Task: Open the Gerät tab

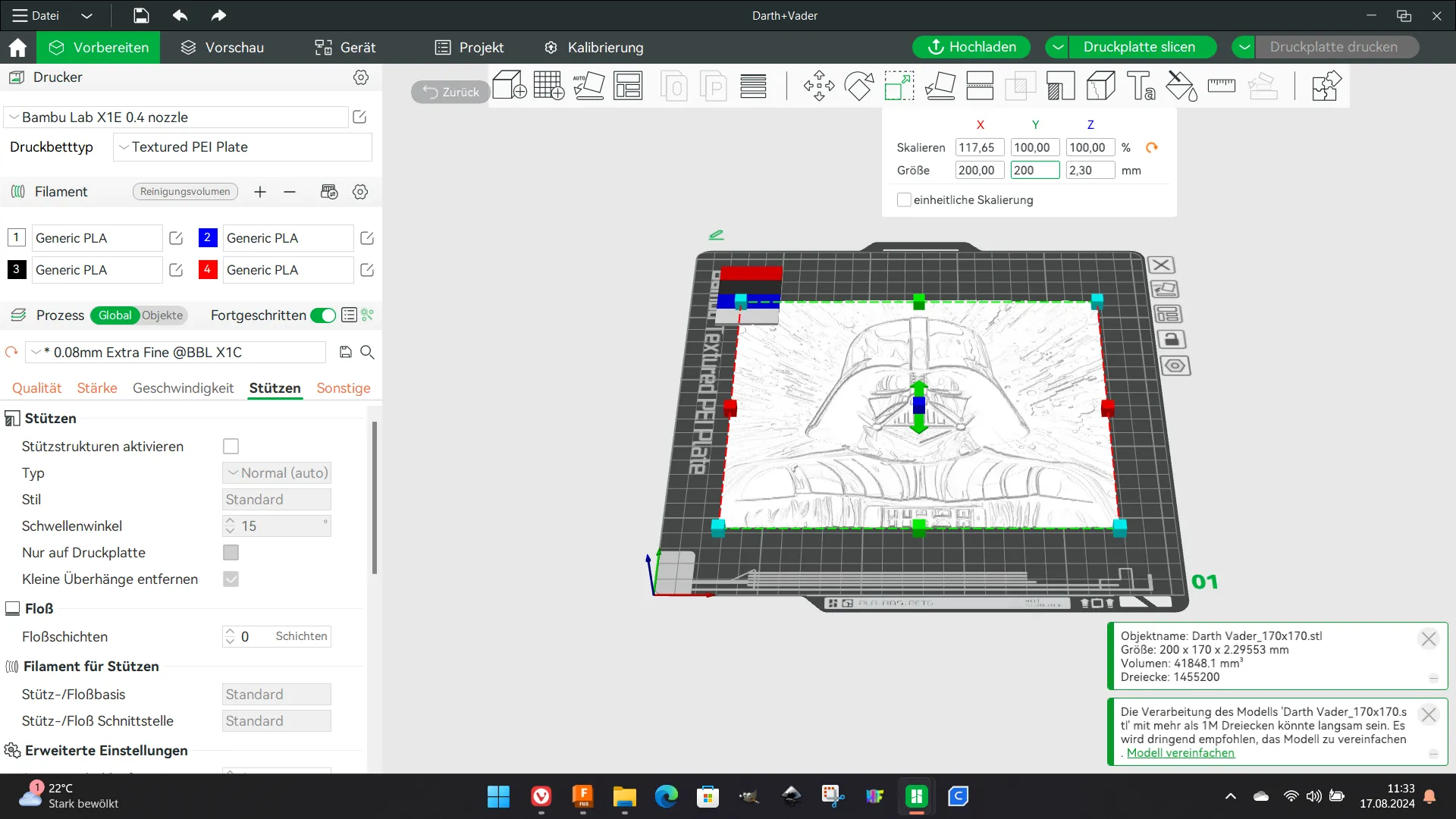Action: [345, 48]
